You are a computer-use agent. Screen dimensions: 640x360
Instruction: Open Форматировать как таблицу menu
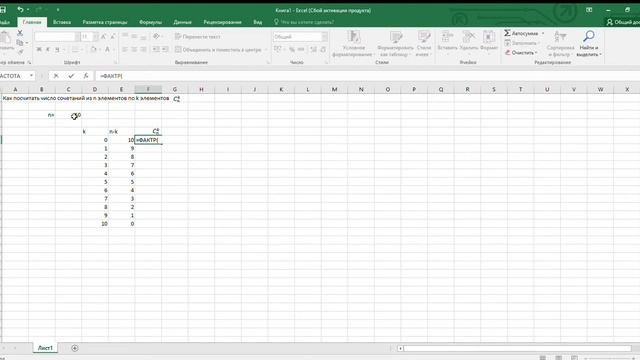point(395,43)
